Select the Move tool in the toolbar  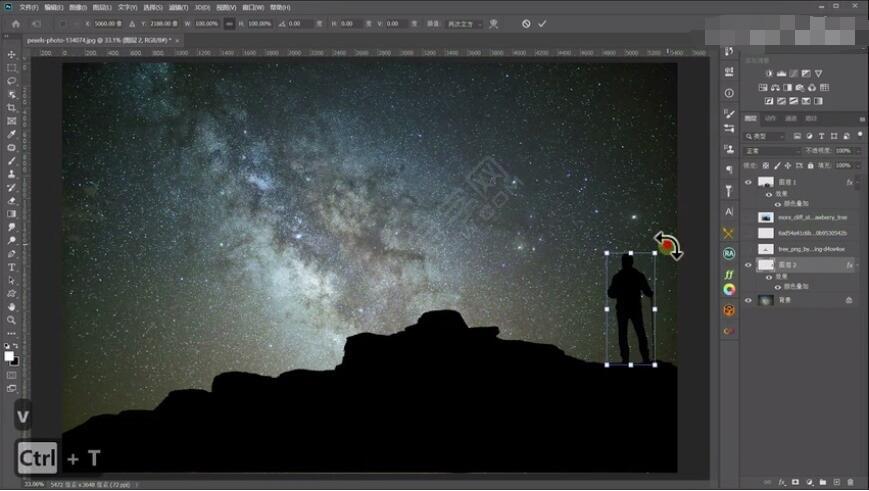coord(12,55)
